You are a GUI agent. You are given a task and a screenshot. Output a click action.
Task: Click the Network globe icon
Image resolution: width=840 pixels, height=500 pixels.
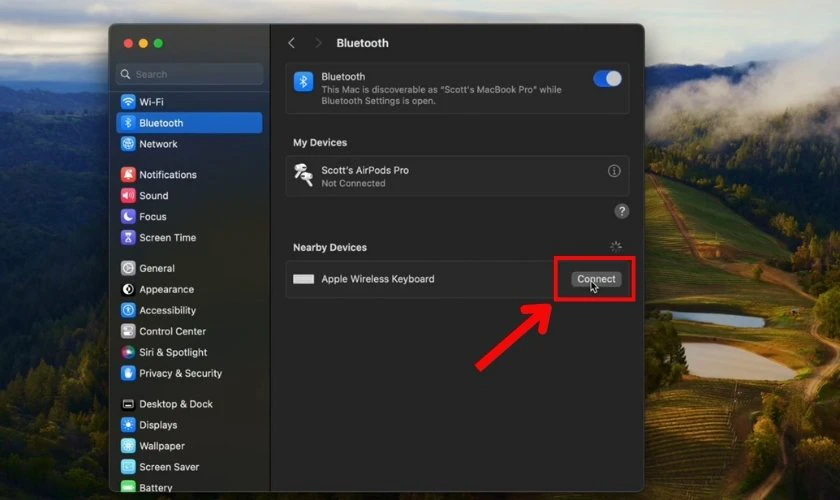pyautogui.click(x=128, y=144)
